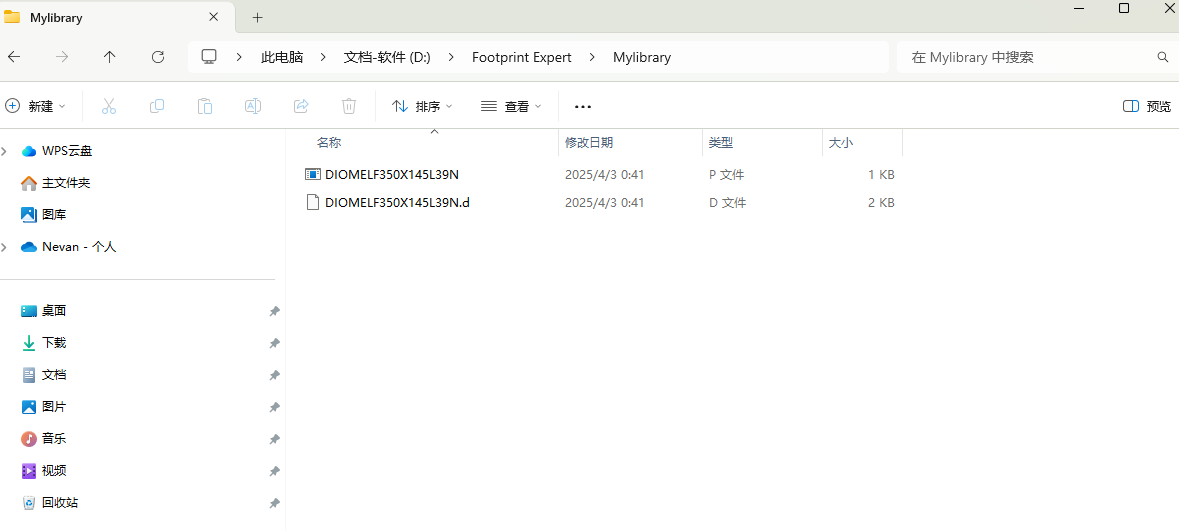Open the 查看 view dropdown
The width and height of the screenshot is (1179, 531).
point(511,106)
